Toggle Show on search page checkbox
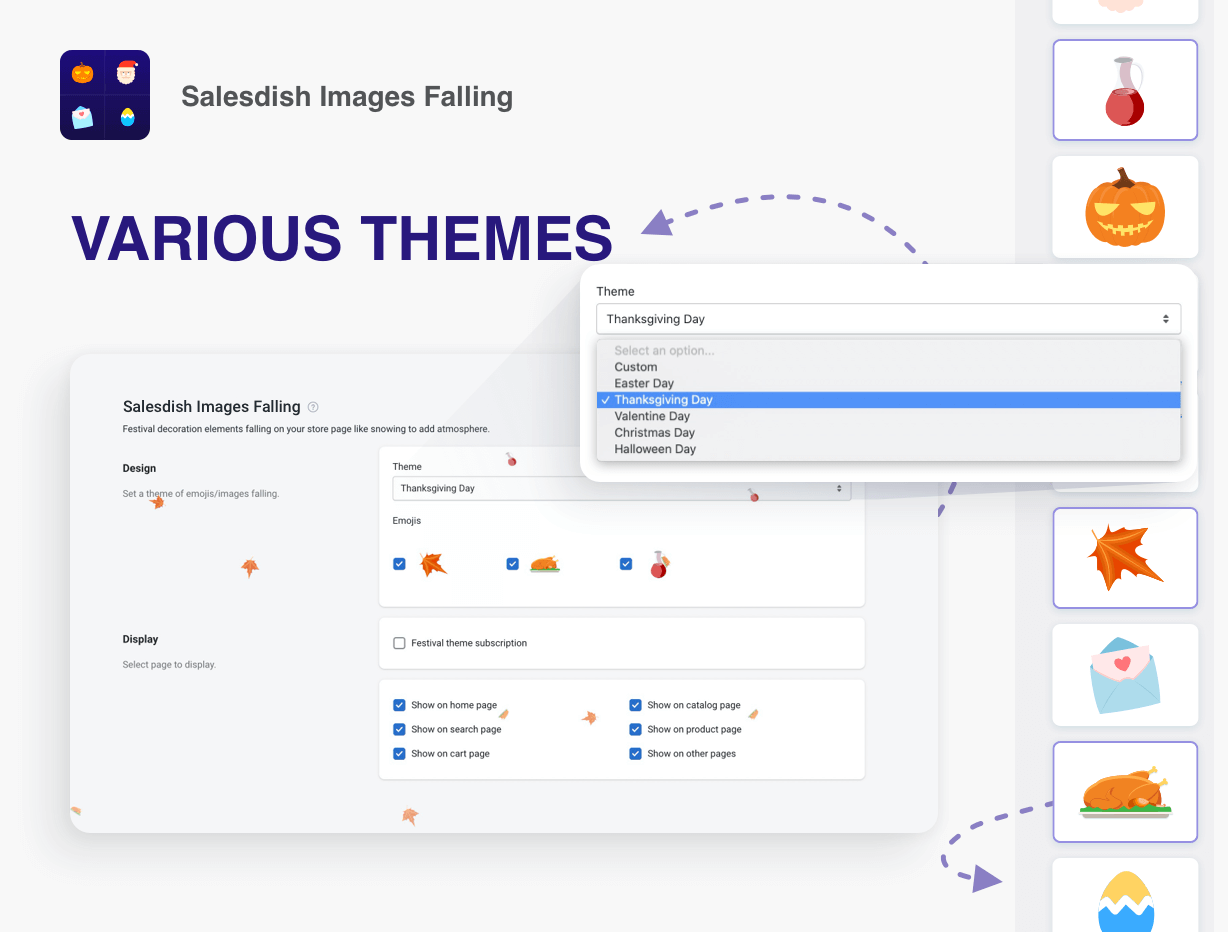 tap(399, 729)
